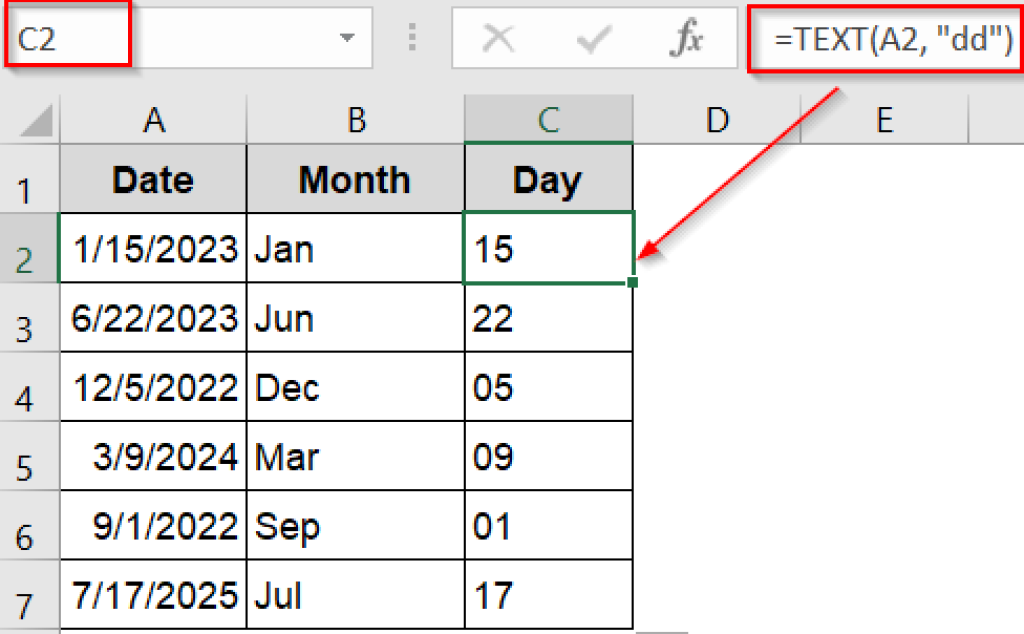This screenshot has height=634, width=1024.
Task: Click the vertical ellipsis next to Name Box
Action: pyautogui.click(x=411, y=38)
